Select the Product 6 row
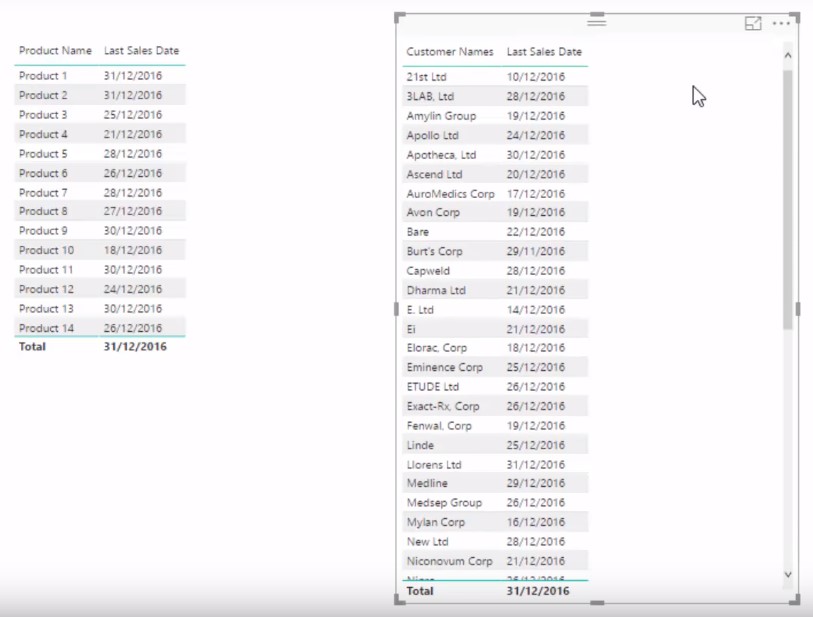813x617 pixels. coord(100,173)
